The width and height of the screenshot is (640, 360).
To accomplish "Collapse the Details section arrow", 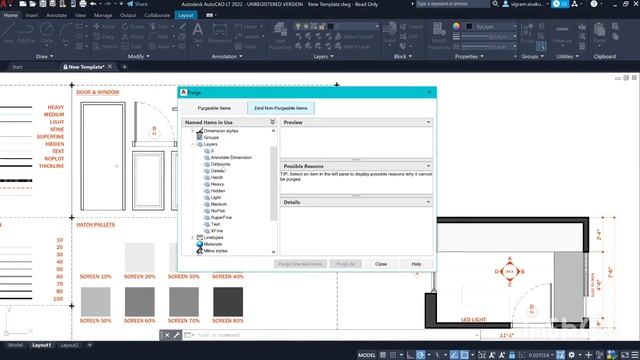I will pos(428,202).
